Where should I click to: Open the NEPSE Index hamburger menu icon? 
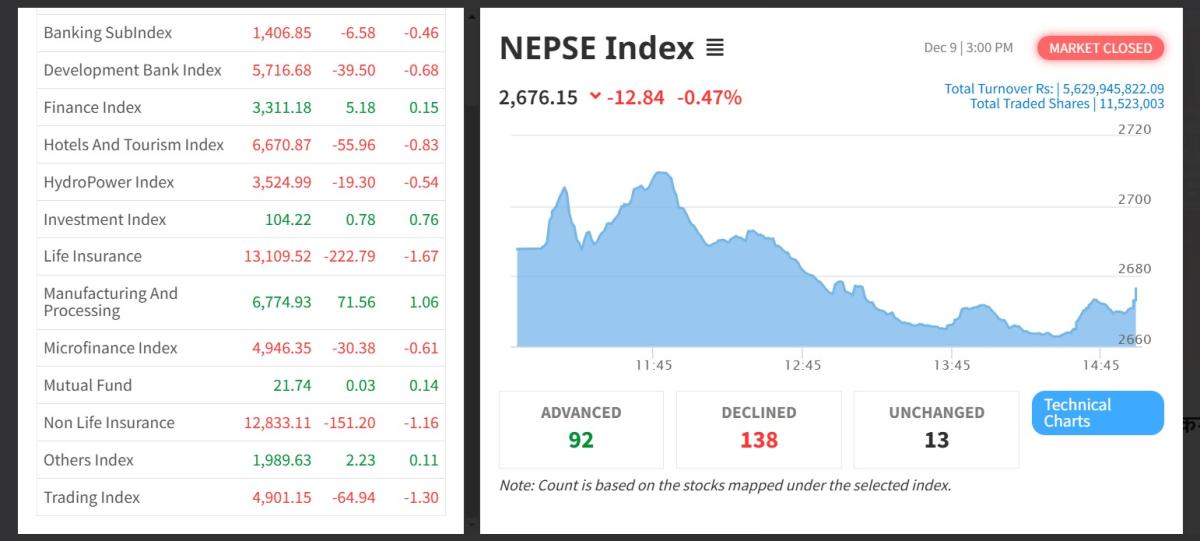click(x=715, y=48)
